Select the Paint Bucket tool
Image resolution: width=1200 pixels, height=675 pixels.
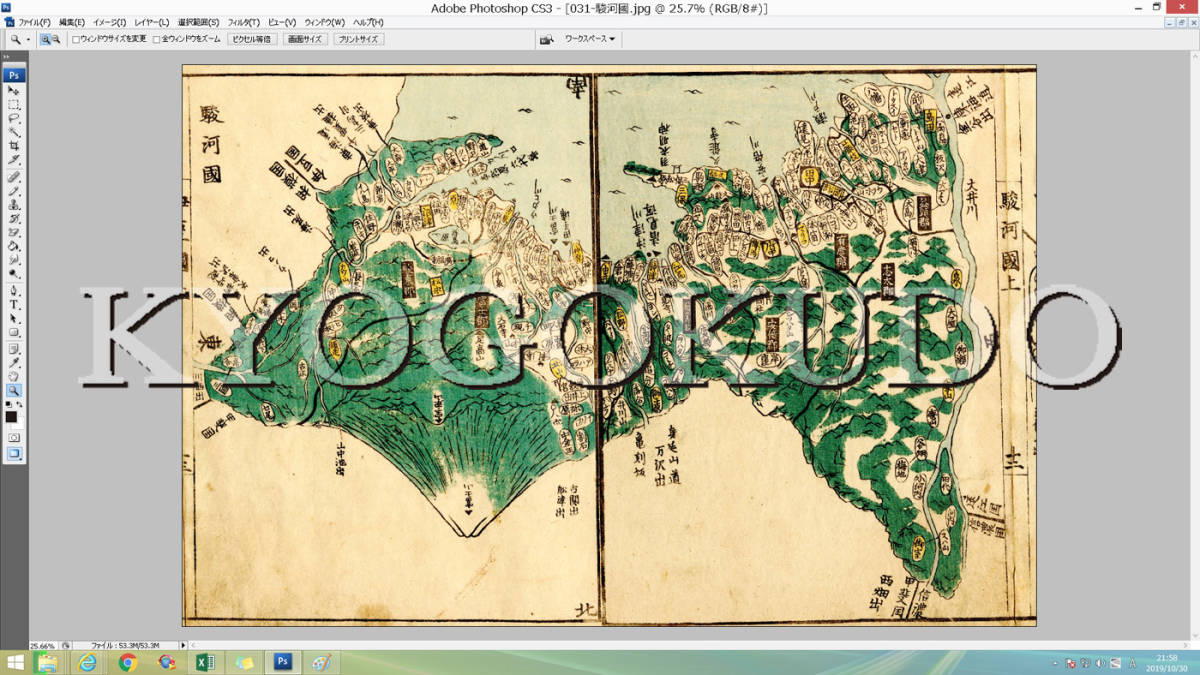[x=14, y=246]
